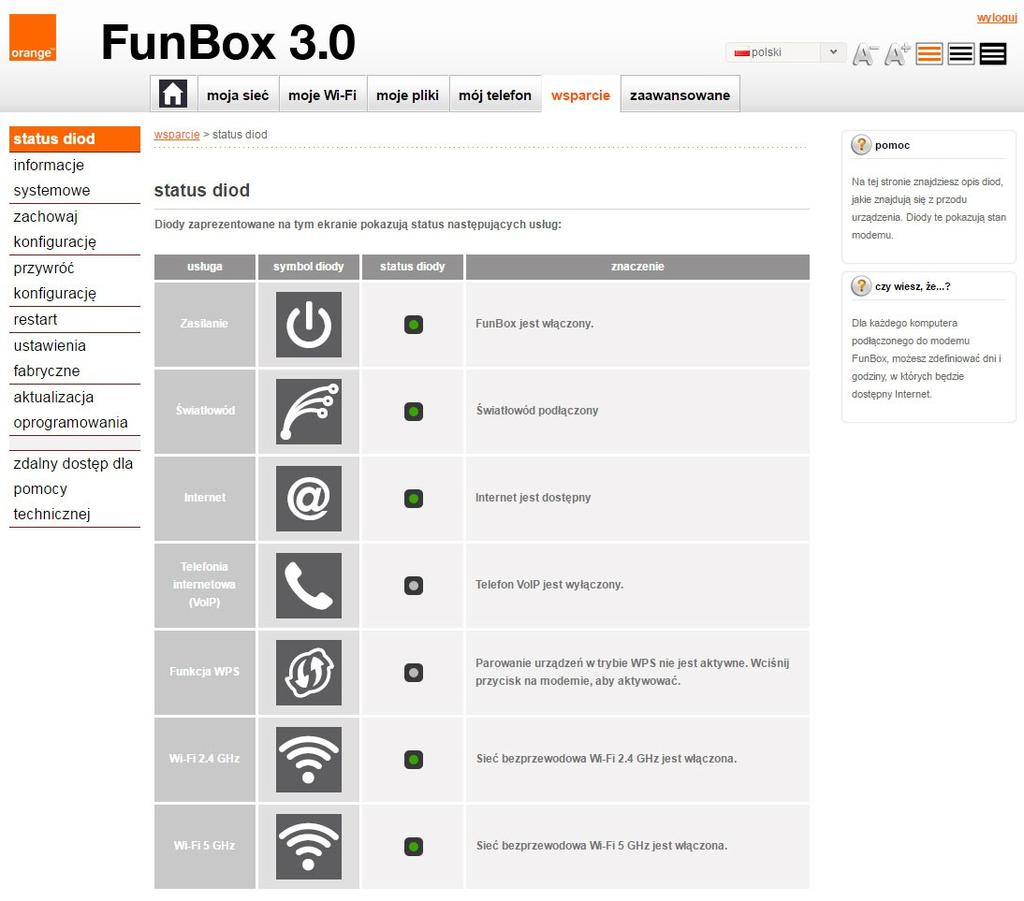Viewport: 1024px width, 901px height.
Task: Click the green Internet status LED
Action: pyautogui.click(x=413, y=498)
